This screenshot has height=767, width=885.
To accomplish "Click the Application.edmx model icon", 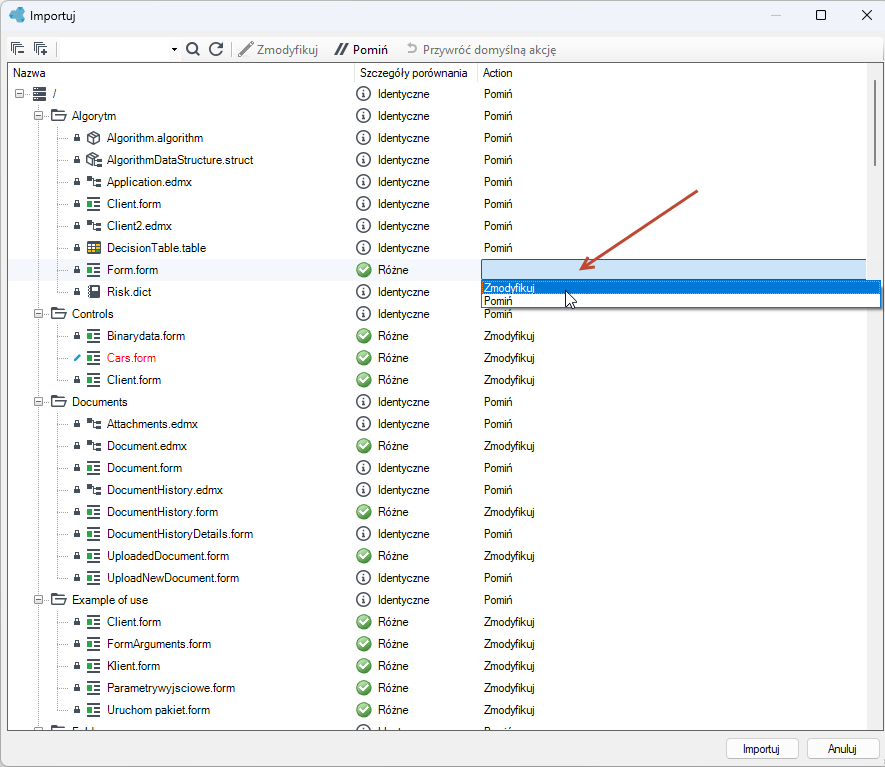I will [x=94, y=182].
